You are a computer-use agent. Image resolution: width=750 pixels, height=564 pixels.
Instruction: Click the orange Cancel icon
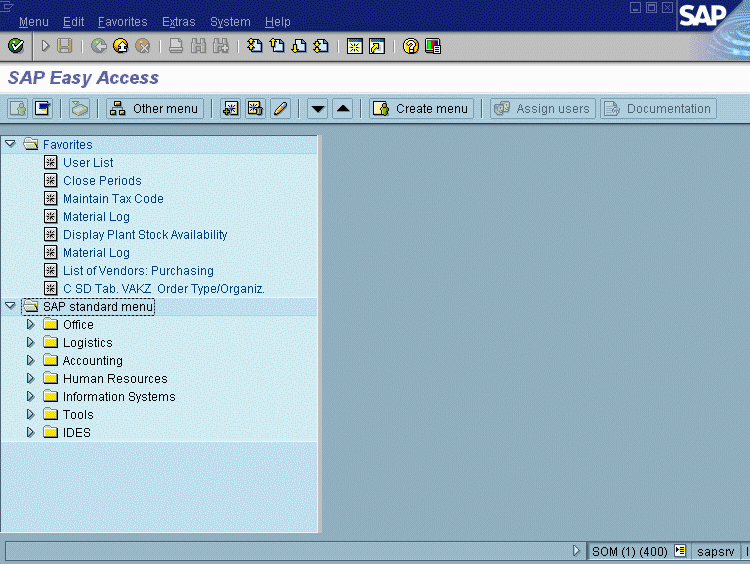click(143, 46)
